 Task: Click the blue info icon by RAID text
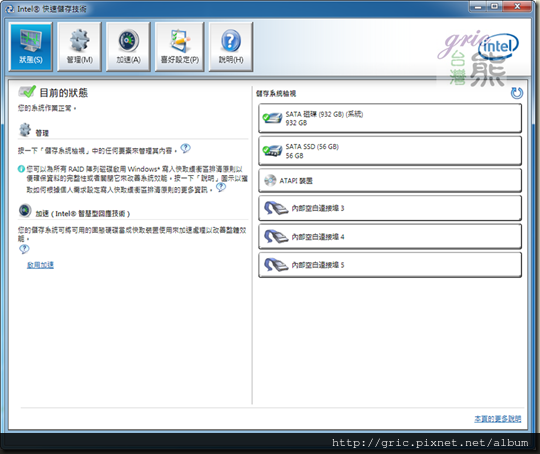(x=21, y=169)
